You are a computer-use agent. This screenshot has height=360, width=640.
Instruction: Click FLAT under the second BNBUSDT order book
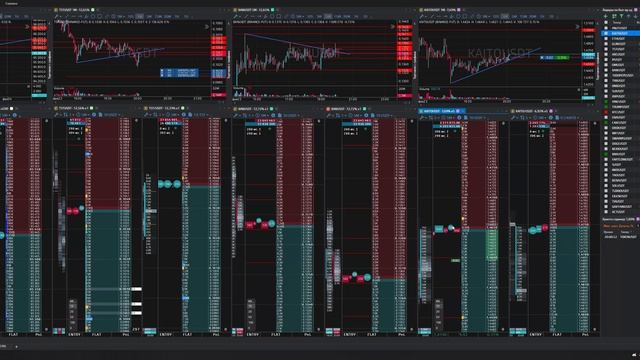(371, 334)
